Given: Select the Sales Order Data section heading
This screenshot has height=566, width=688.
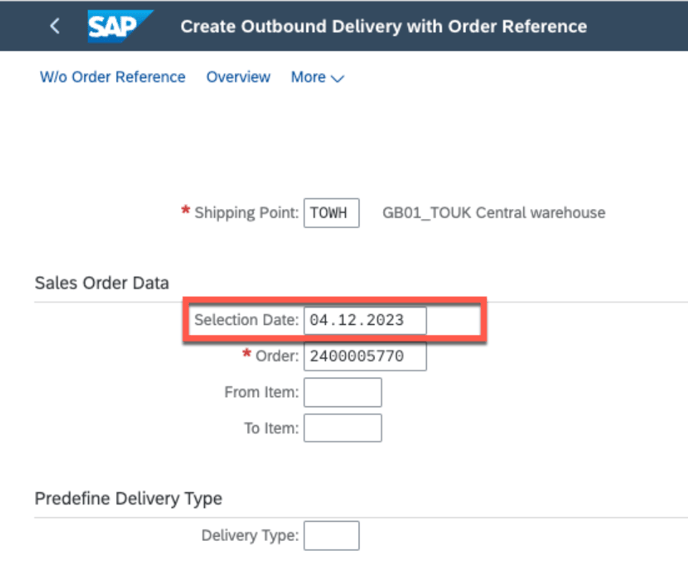Looking at the screenshot, I should [x=102, y=282].
